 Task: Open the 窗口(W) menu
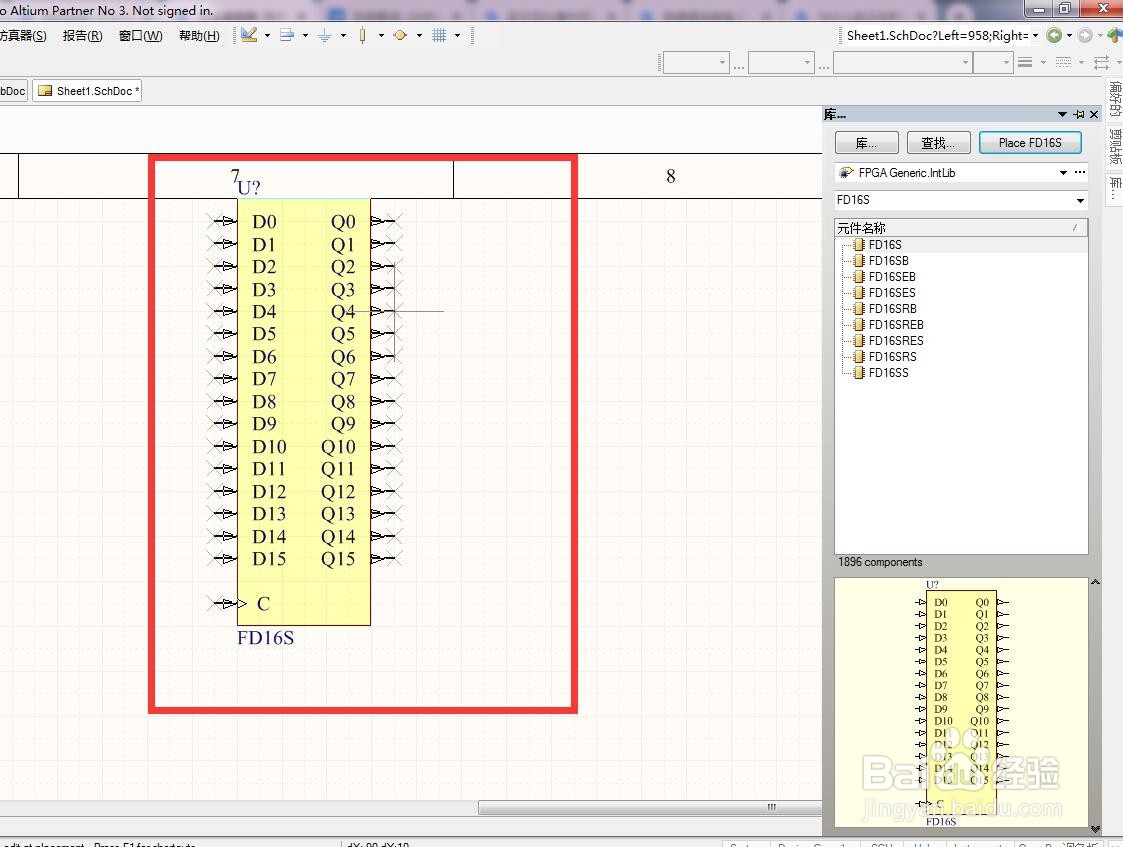coord(140,36)
